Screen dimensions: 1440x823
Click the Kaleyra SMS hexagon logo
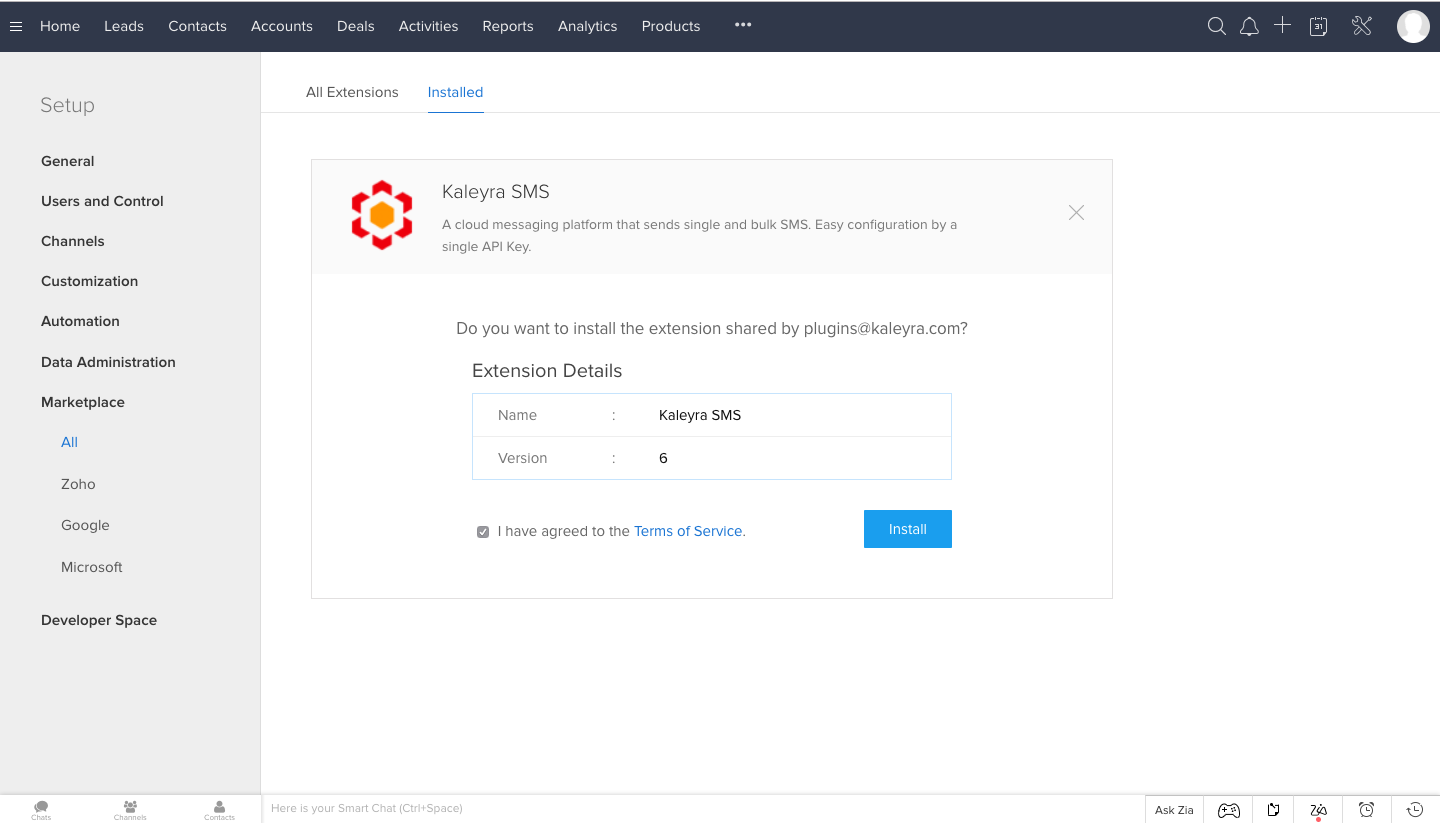382,215
